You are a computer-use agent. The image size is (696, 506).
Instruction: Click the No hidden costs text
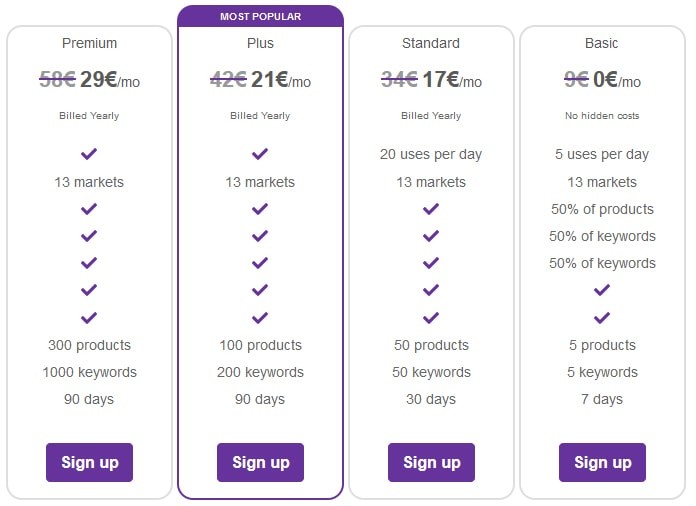[602, 116]
